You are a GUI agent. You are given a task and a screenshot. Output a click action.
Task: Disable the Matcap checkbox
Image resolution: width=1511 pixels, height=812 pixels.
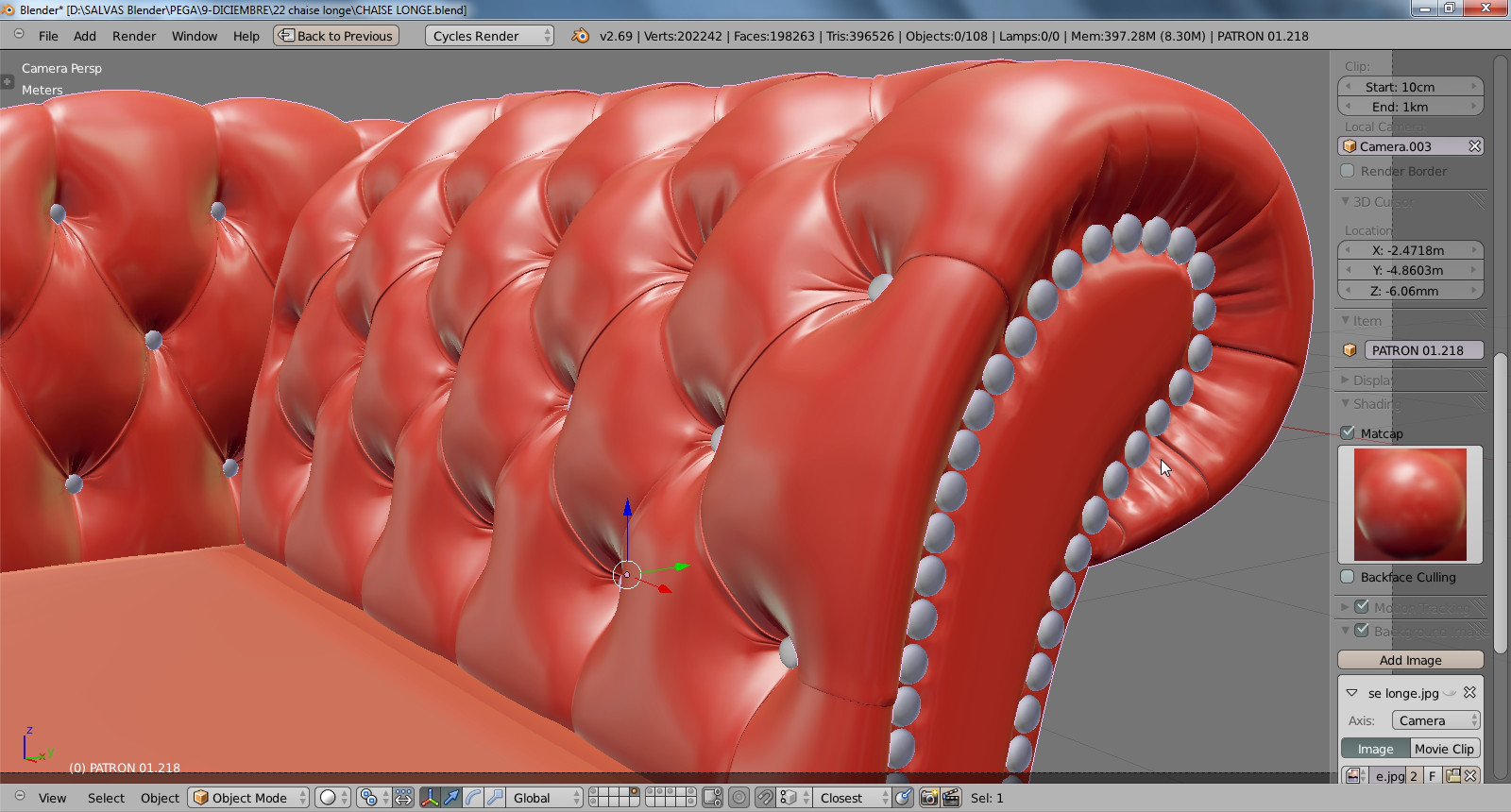click(1348, 433)
